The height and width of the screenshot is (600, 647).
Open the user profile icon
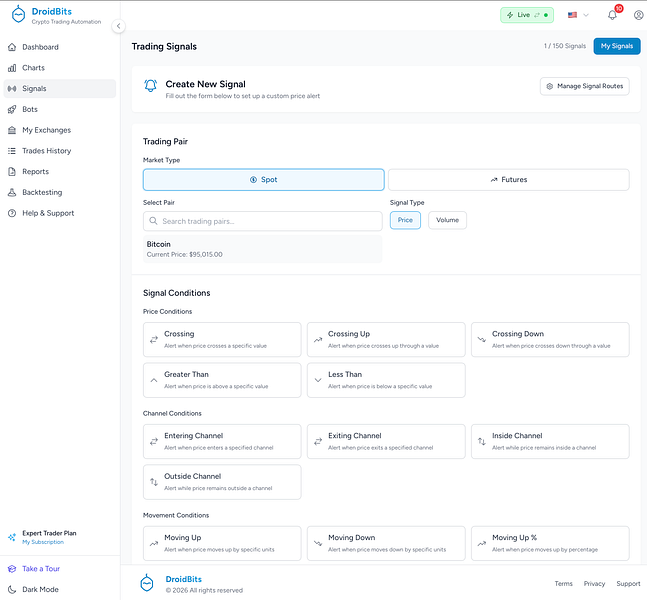pos(638,15)
